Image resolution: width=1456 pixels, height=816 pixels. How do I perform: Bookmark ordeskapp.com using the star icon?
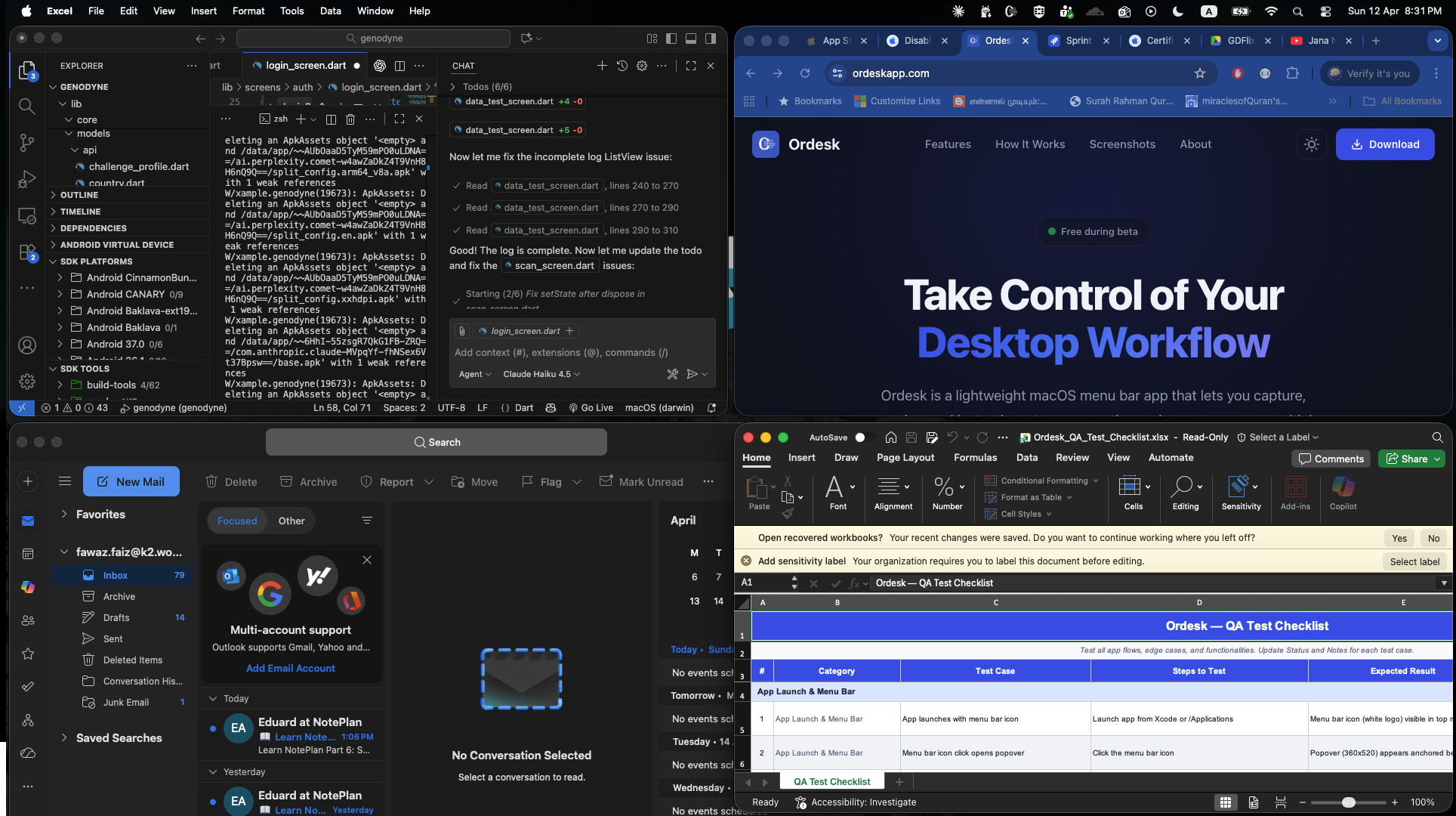click(x=1200, y=73)
